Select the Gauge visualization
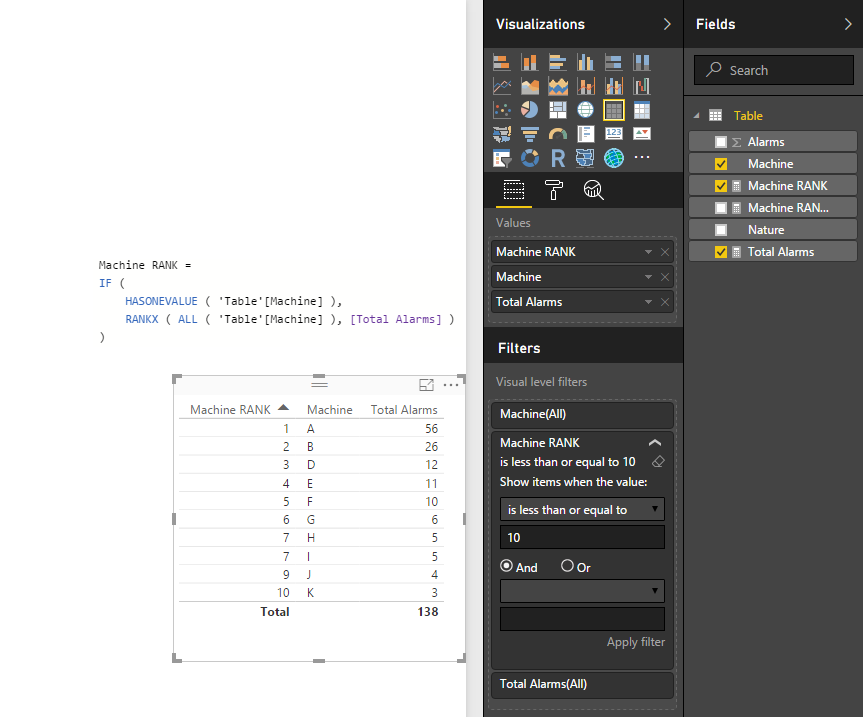The height and width of the screenshot is (717, 863). pos(558,134)
